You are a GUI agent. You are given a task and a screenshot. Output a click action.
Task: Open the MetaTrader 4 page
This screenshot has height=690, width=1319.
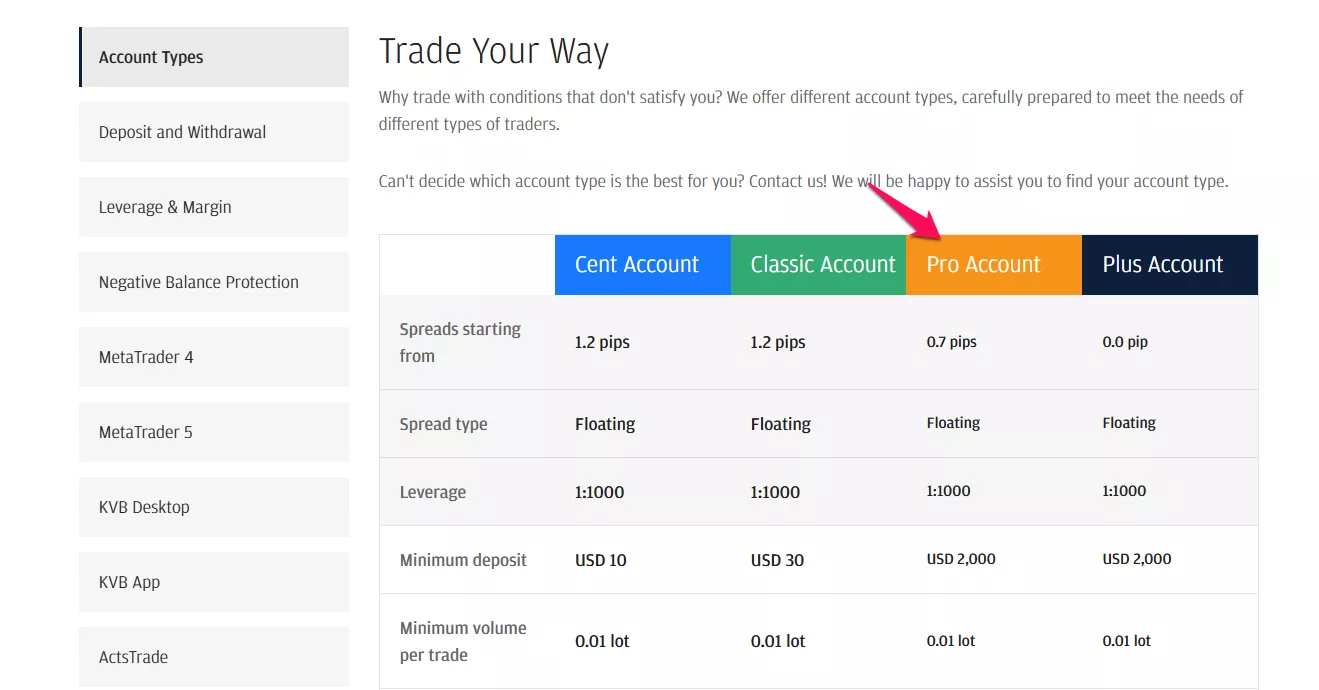[214, 357]
